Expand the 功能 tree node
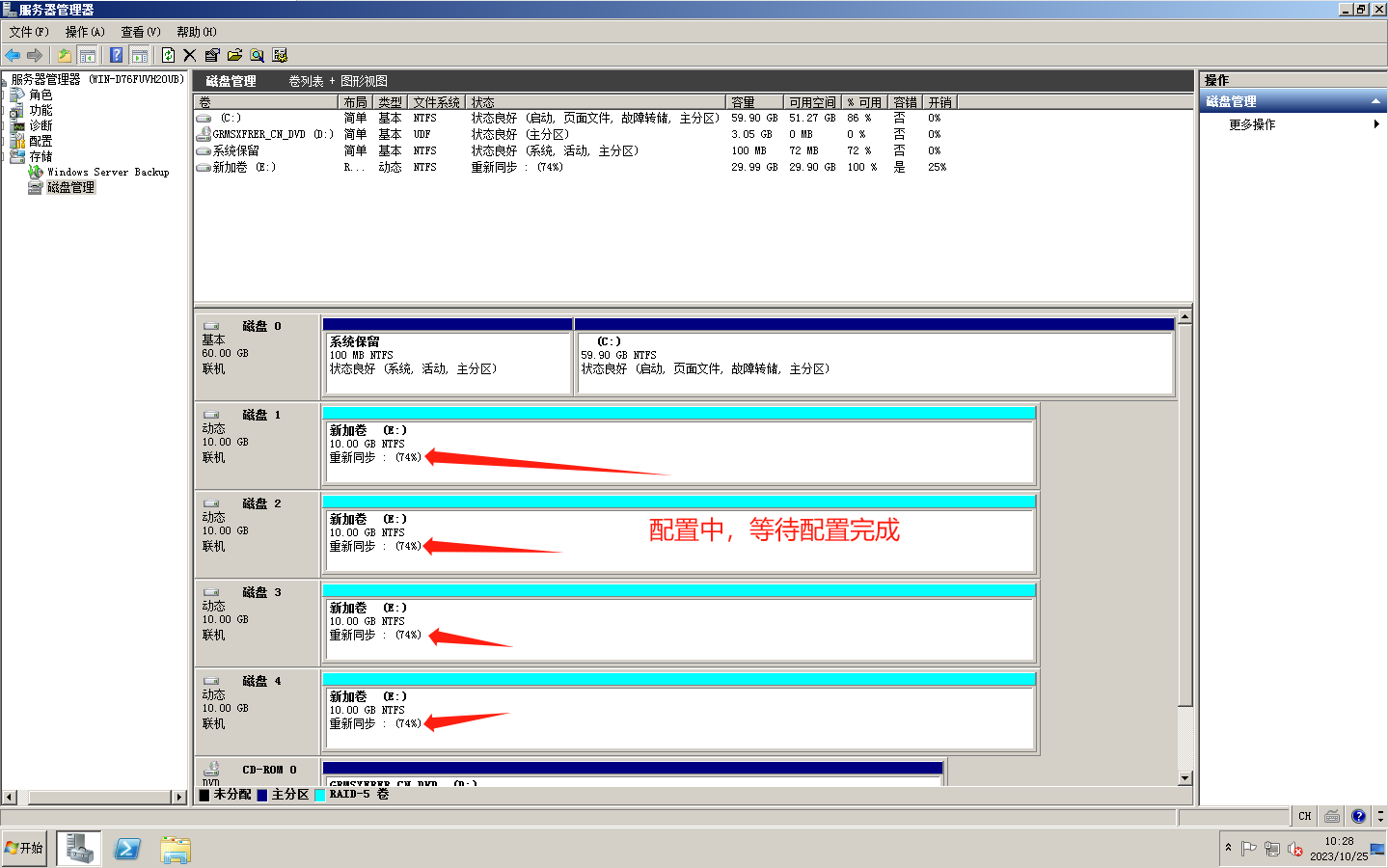The width and height of the screenshot is (1388, 868). click(5, 110)
